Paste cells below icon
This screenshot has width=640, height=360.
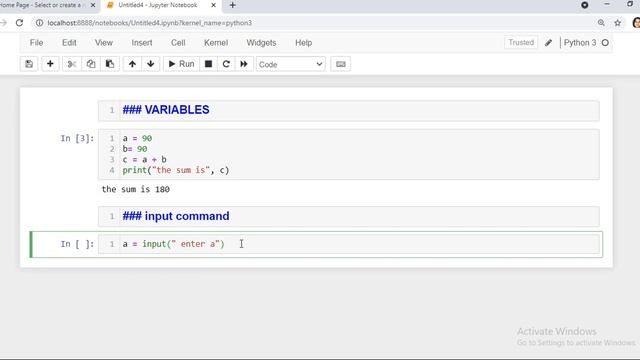point(110,64)
